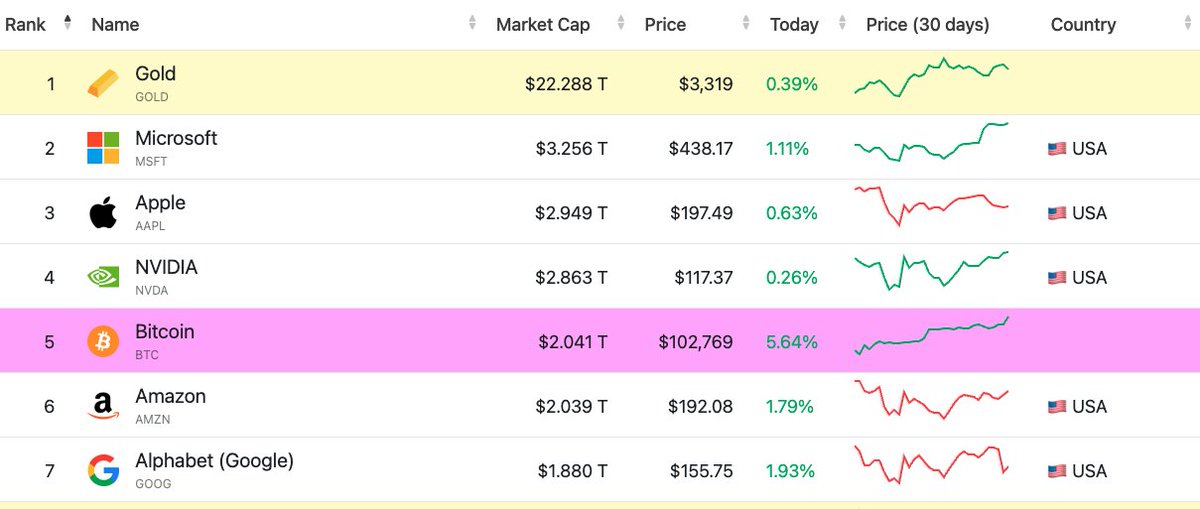Click the BTC ticker symbol
This screenshot has width=1200, height=509.
click(147, 355)
